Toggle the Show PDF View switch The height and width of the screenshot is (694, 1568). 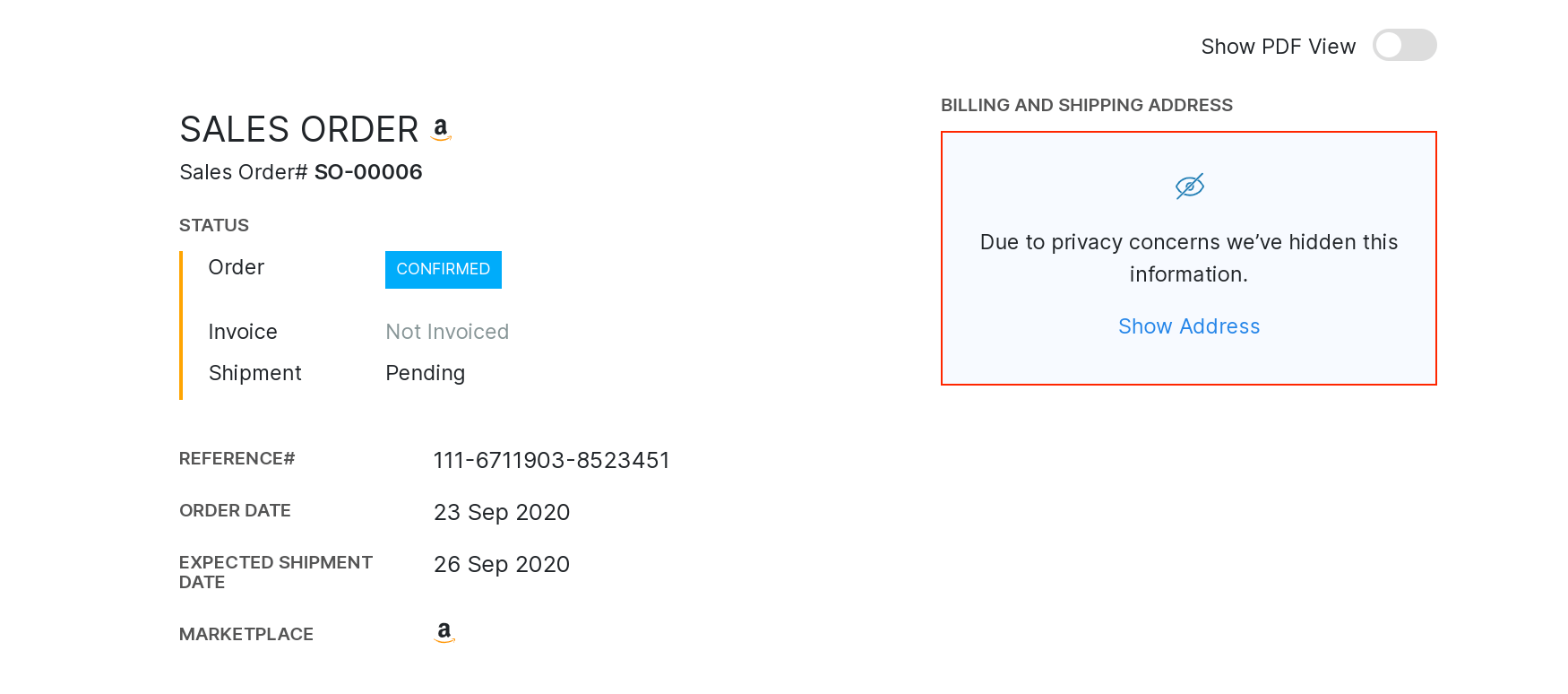1404,45
